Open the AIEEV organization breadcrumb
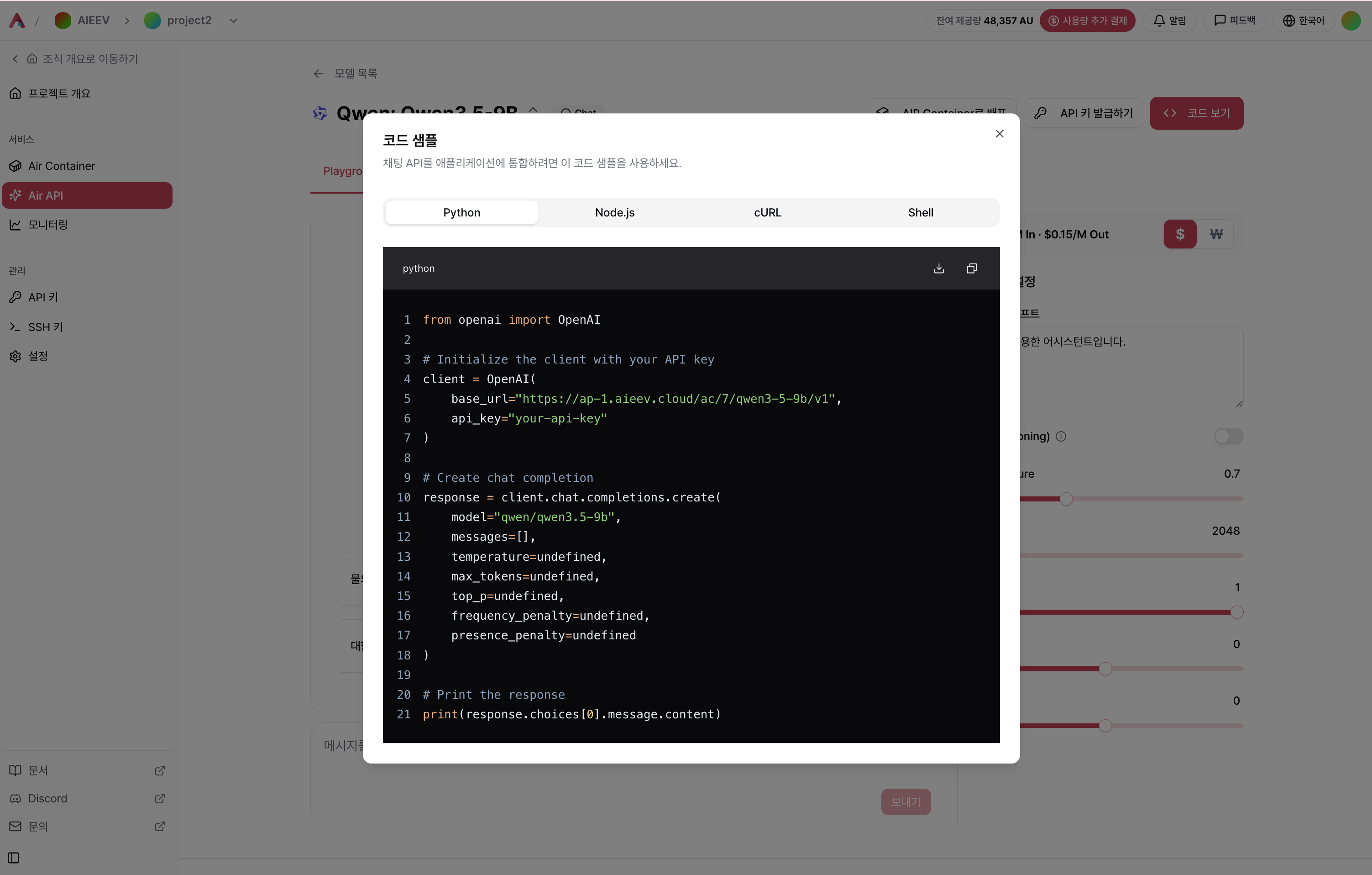1372x875 pixels. coord(82,21)
